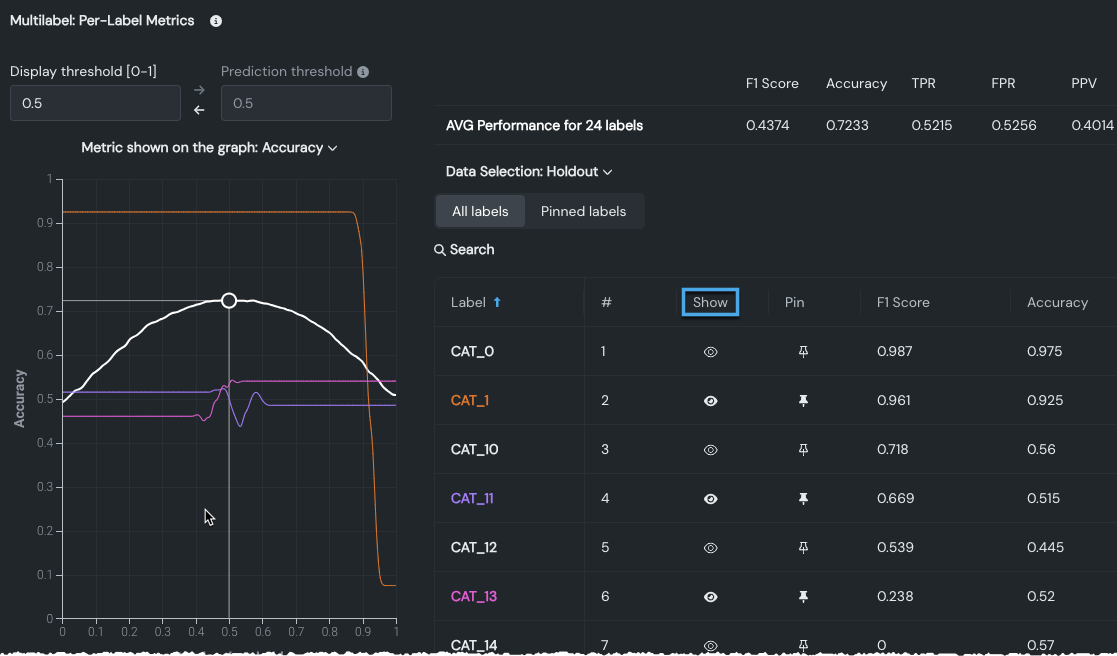Hide CAT_1 from the graph

pyautogui.click(x=710, y=401)
